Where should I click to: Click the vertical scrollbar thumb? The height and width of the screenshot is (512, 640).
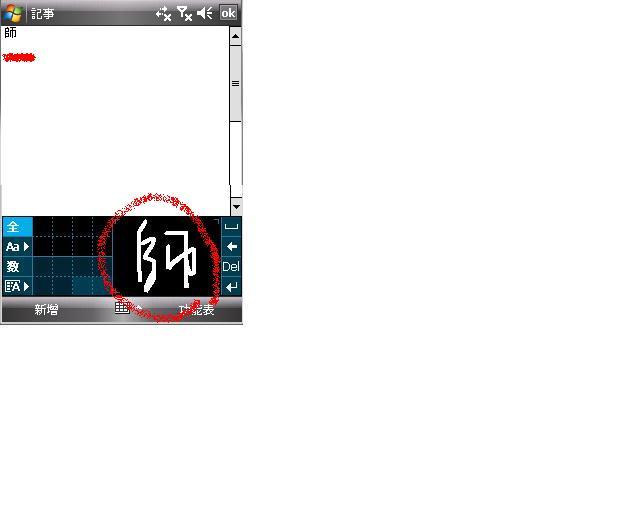pyautogui.click(x=235, y=84)
